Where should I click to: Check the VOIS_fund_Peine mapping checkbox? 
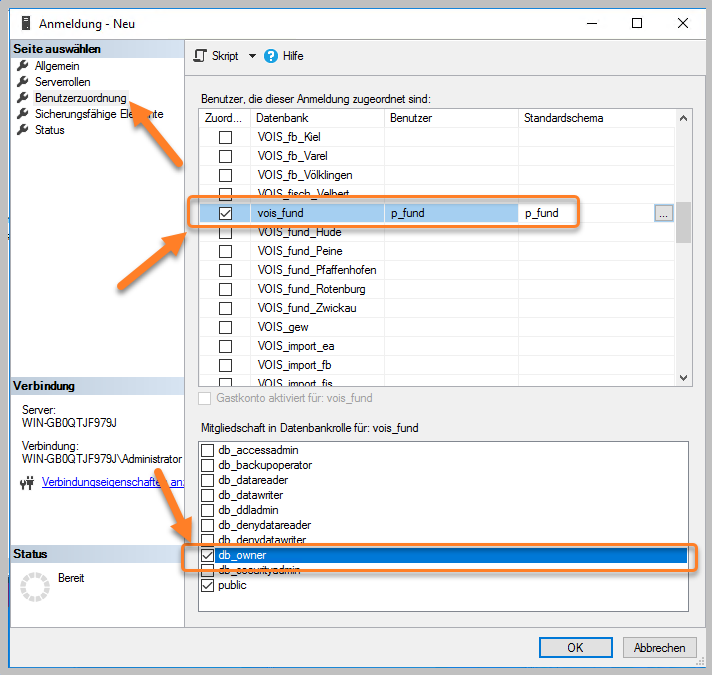point(225,251)
